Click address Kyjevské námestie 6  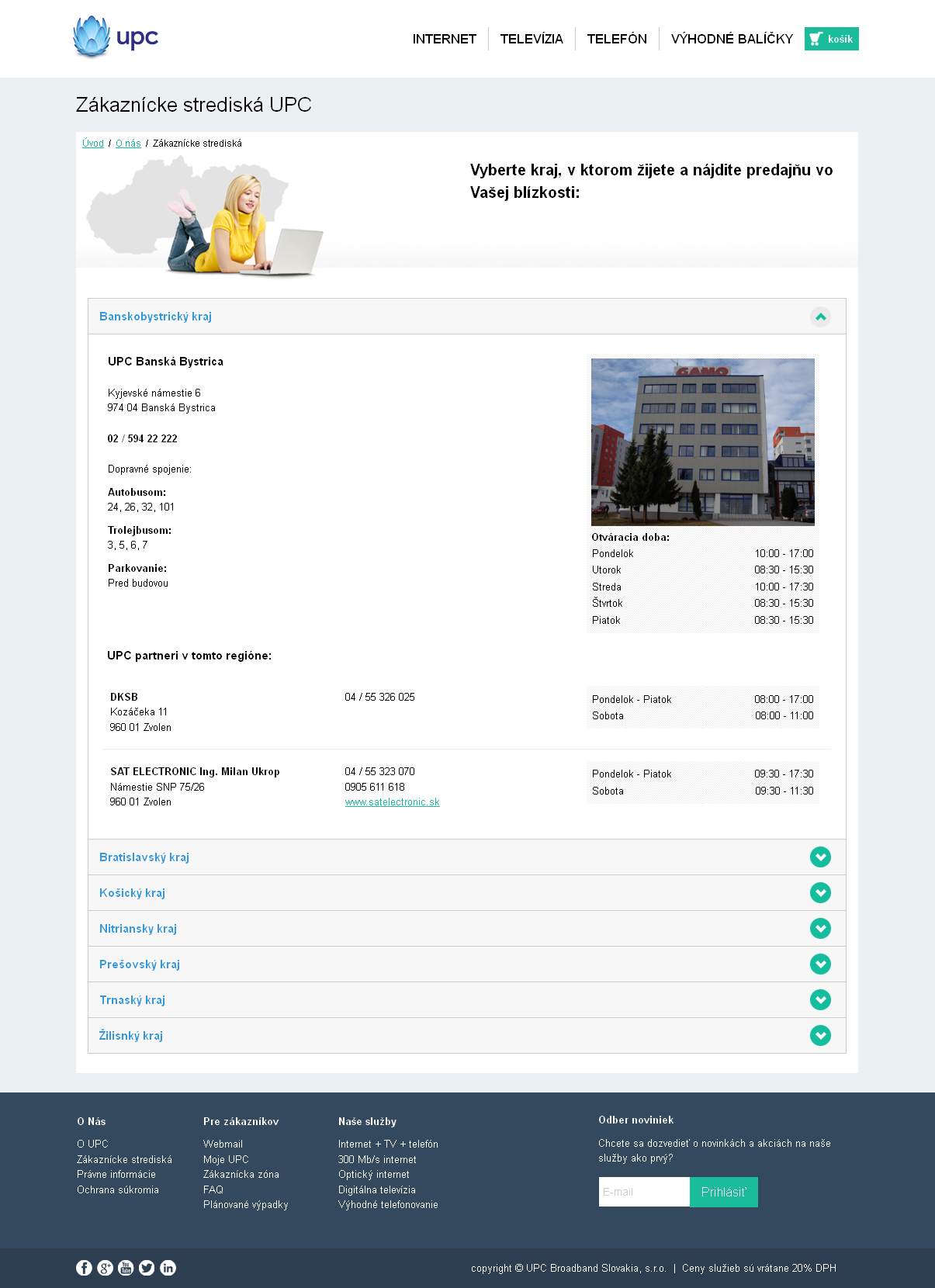[154, 393]
